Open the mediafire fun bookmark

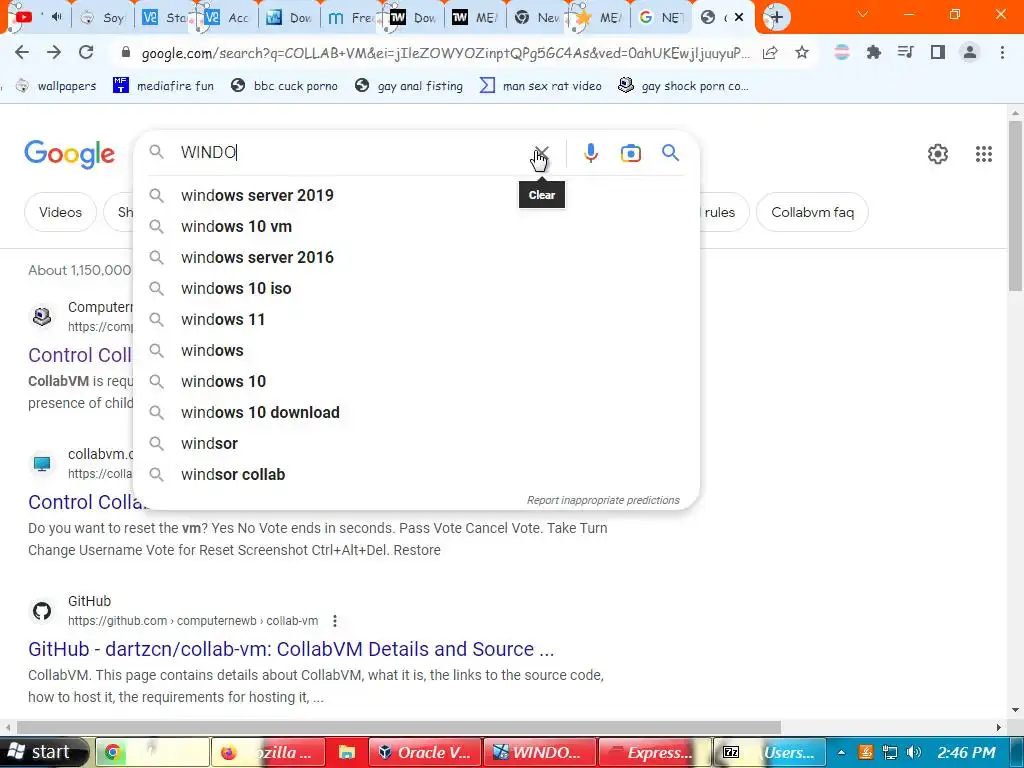(163, 86)
